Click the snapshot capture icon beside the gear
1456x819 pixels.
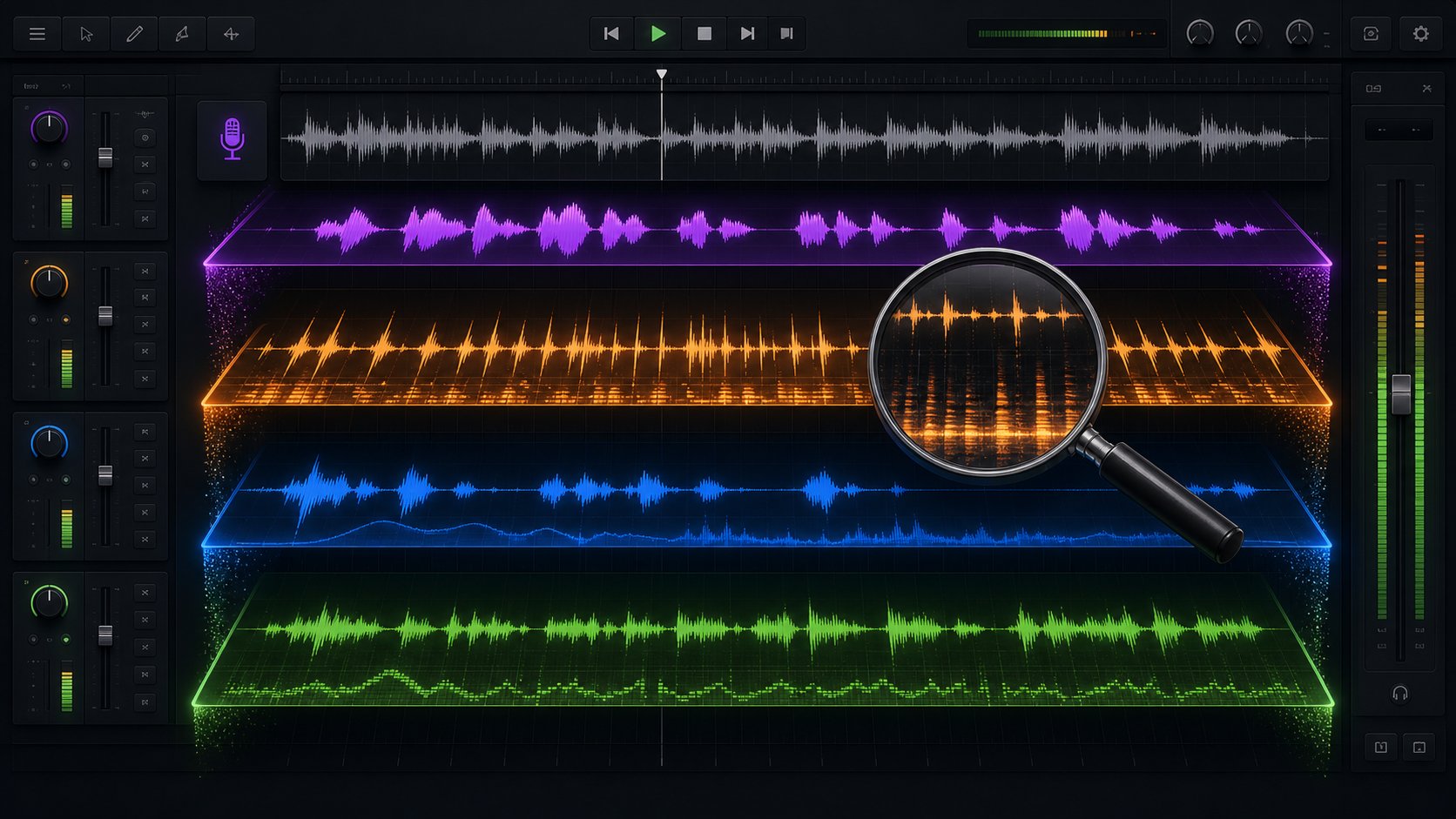tap(1371, 34)
